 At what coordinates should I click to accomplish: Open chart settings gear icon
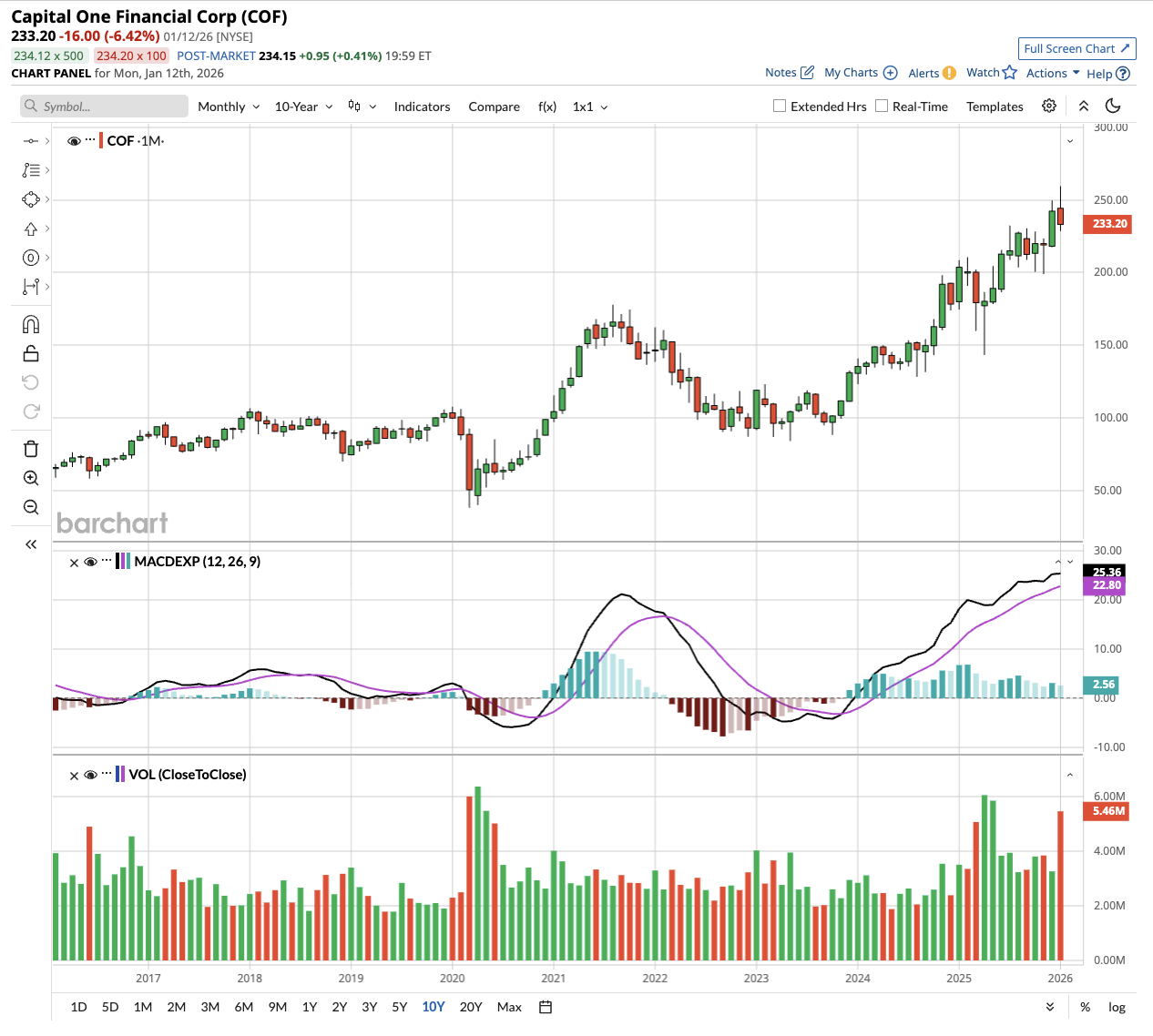coord(1049,107)
